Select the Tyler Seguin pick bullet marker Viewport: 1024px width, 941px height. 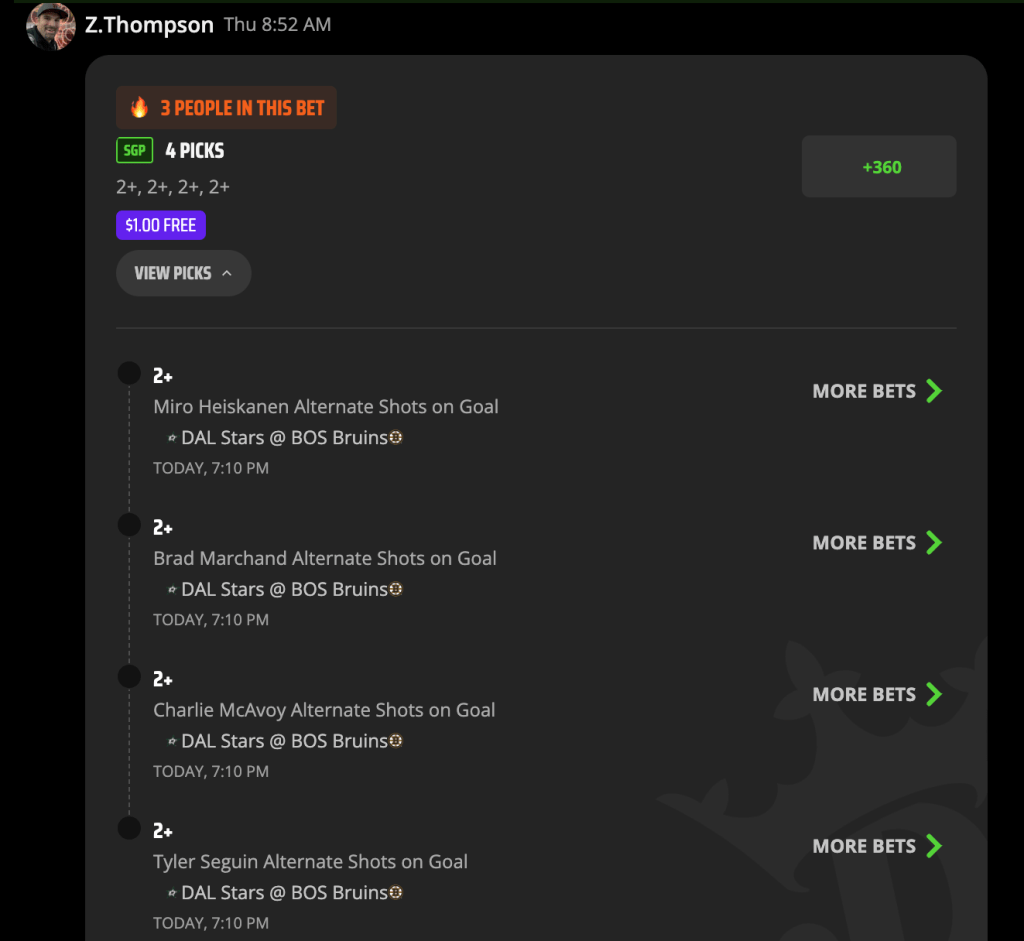tap(129, 828)
